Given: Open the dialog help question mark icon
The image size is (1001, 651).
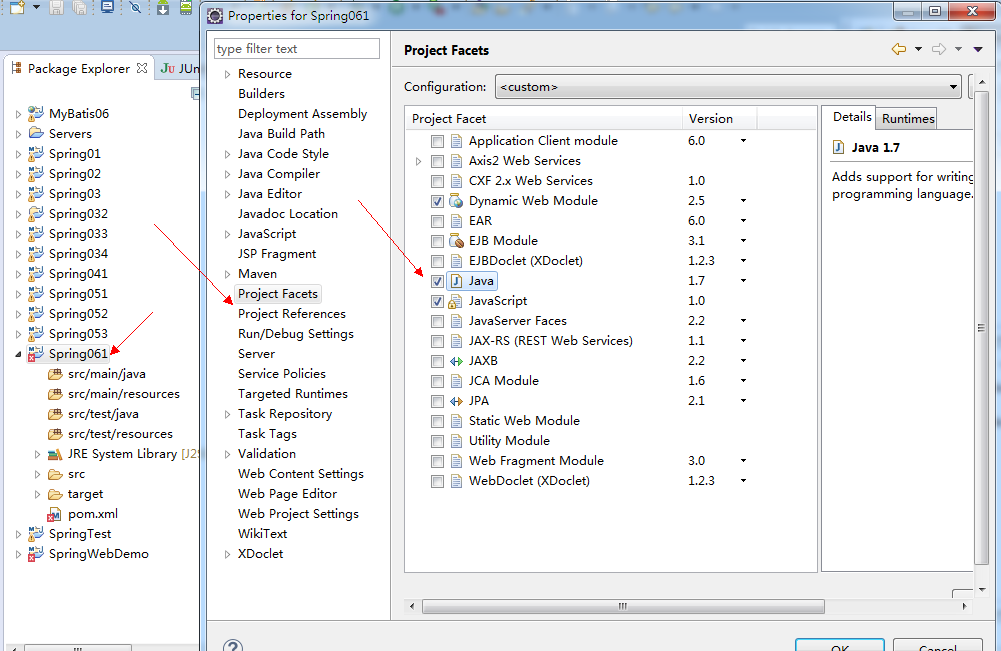Looking at the screenshot, I should coord(233,645).
